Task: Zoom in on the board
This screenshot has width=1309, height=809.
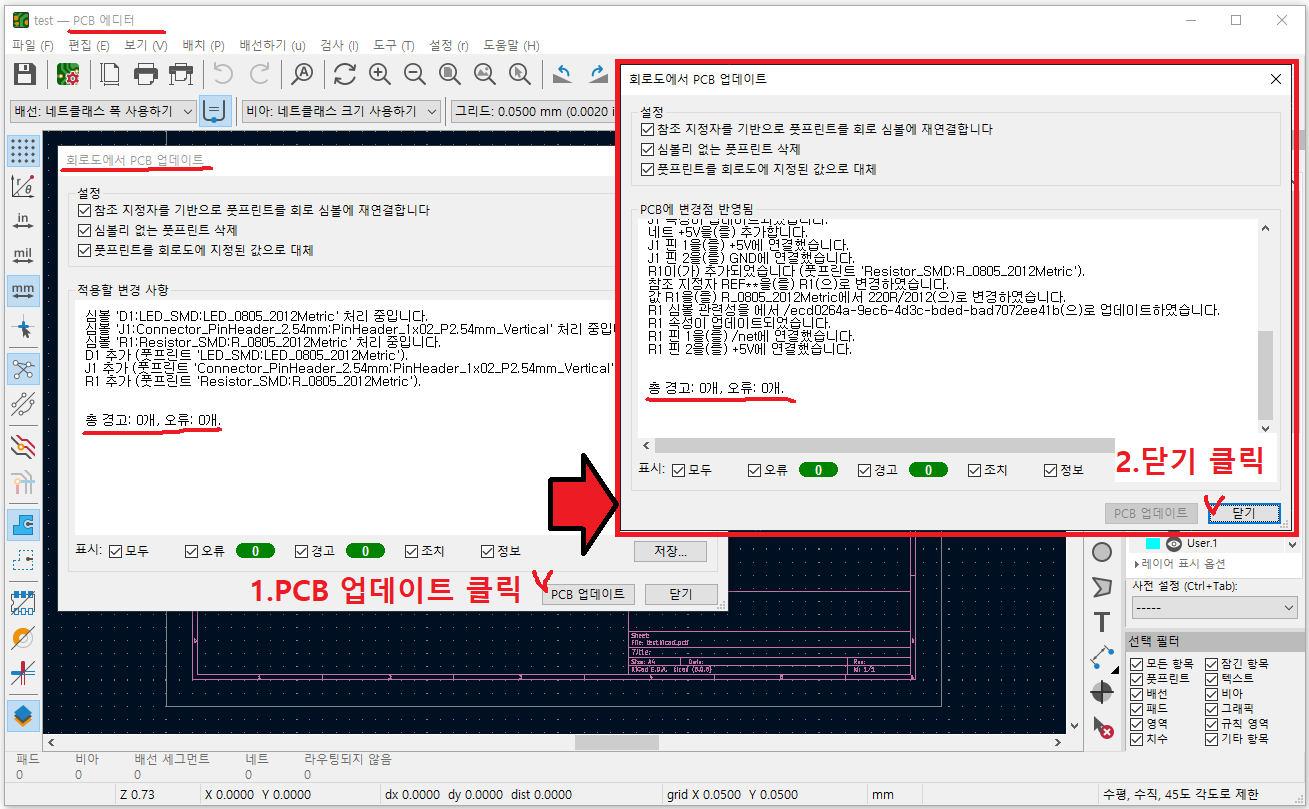Action: point(380,74)
